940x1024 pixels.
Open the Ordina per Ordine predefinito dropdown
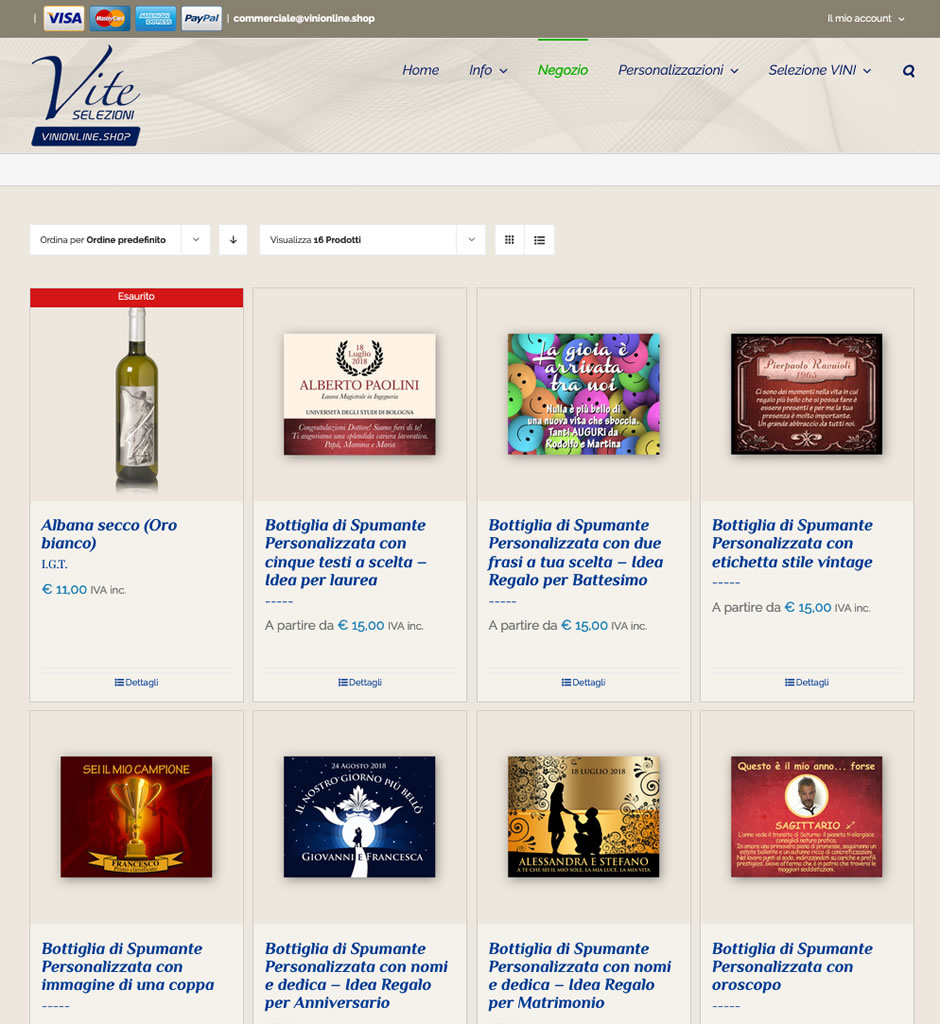(x=120, y=240)
